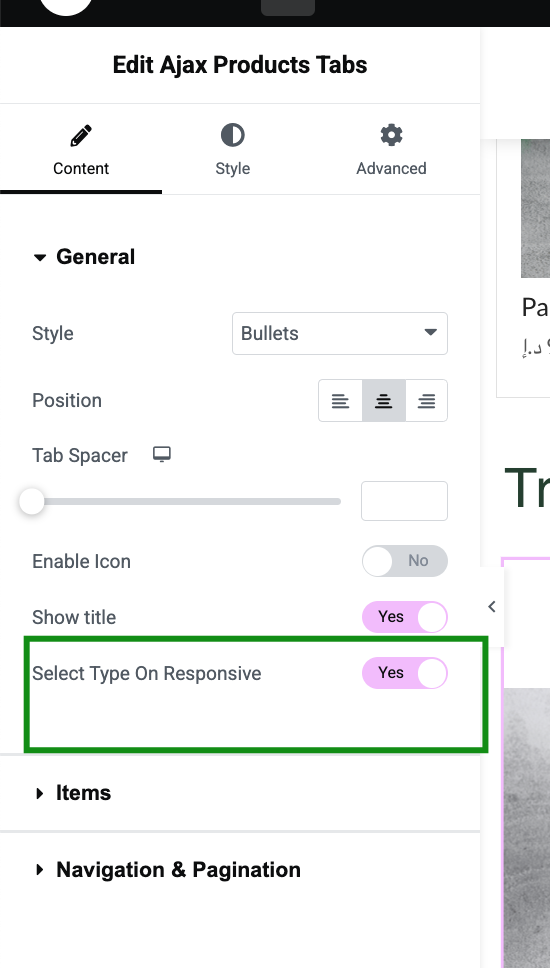Toggle the Enable Icon switch
Viewport: 550px width, 968px height.
pyautogui.click(x=405, y=561)
